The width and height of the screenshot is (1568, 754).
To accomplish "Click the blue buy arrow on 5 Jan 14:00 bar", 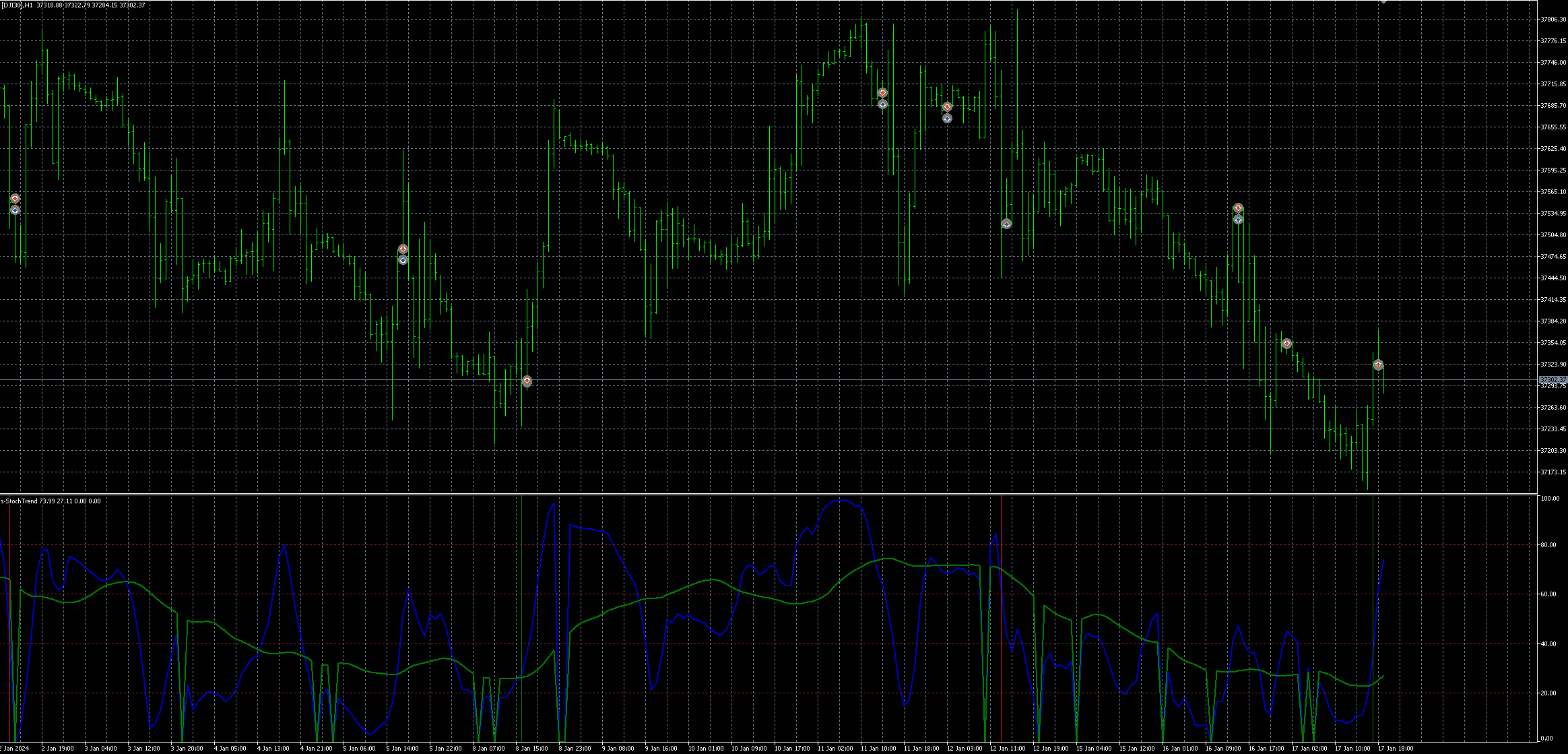I will (x=403, y=260).
